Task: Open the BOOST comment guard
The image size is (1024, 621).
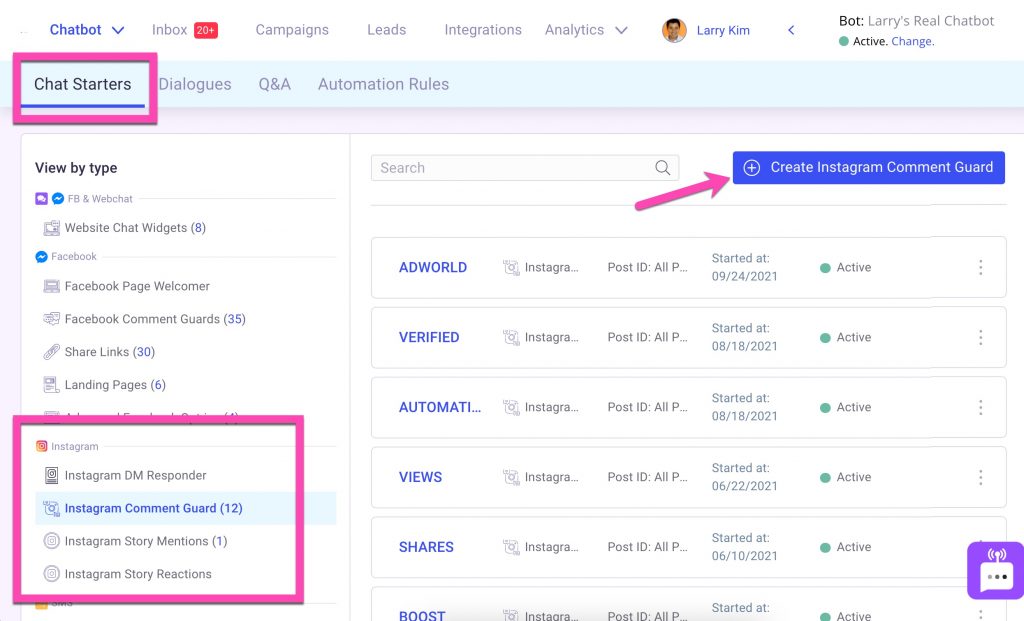Action: (x=422, y=615)
